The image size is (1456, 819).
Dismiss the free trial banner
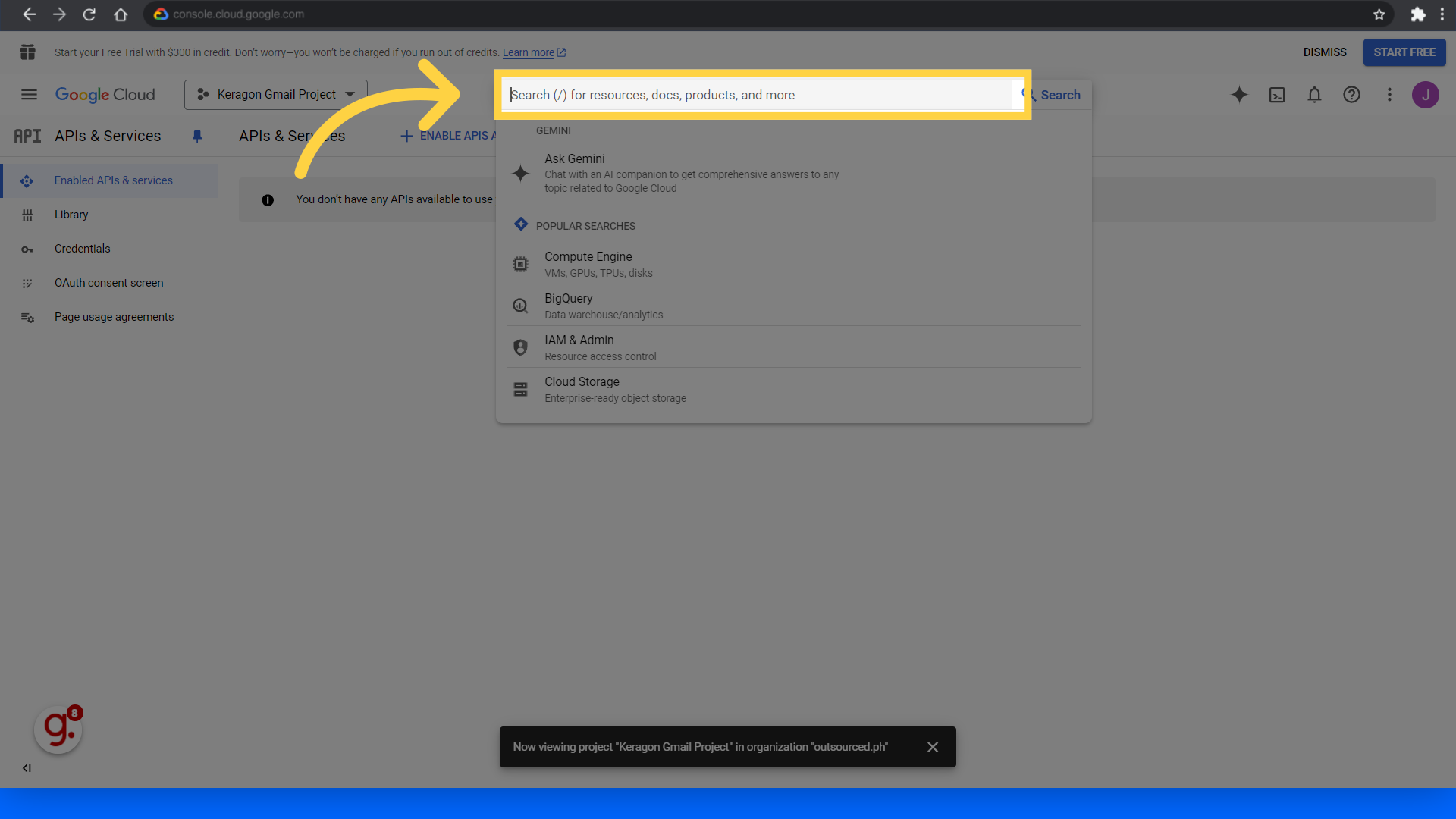[x=1325, y=52]
